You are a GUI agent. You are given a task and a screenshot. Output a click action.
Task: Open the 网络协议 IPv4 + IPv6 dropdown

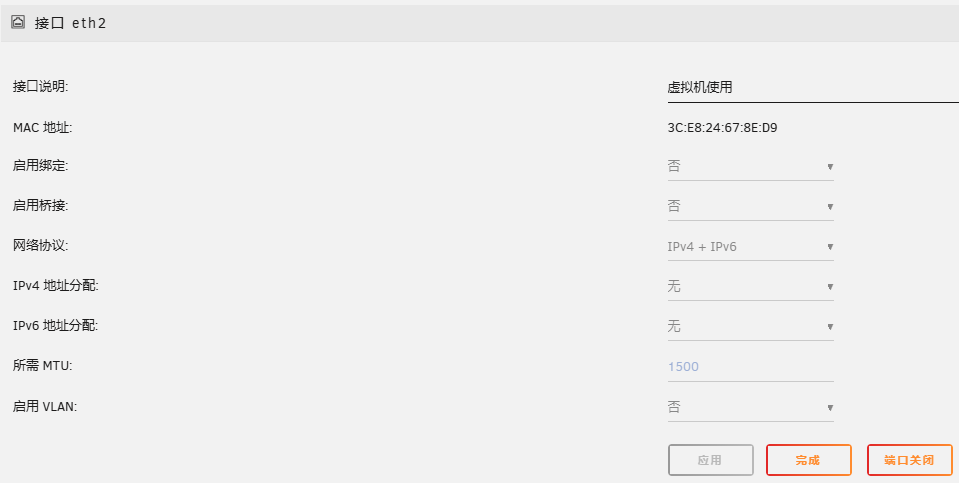(x=750, y=246)
